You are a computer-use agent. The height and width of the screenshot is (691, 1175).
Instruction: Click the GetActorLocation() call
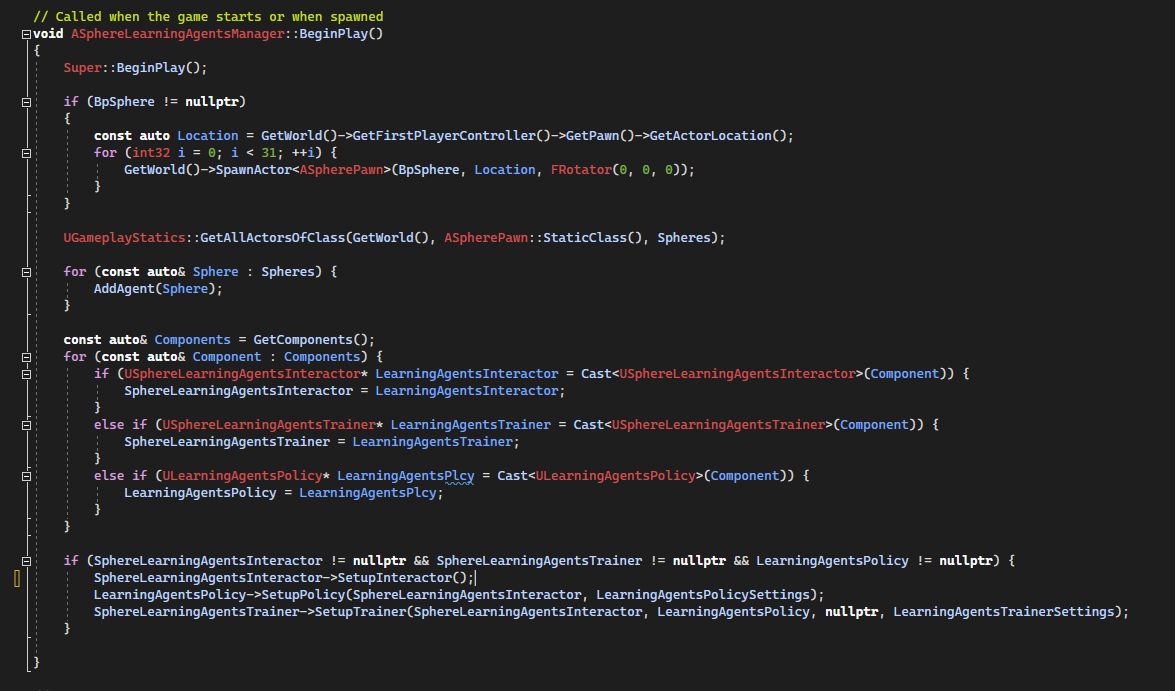718,136
